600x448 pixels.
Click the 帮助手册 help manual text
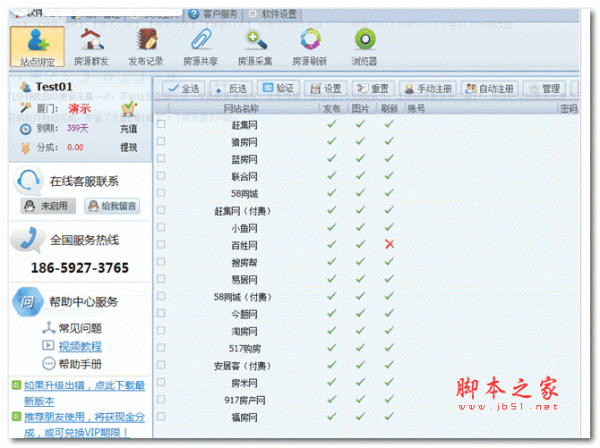click(80, 364)
